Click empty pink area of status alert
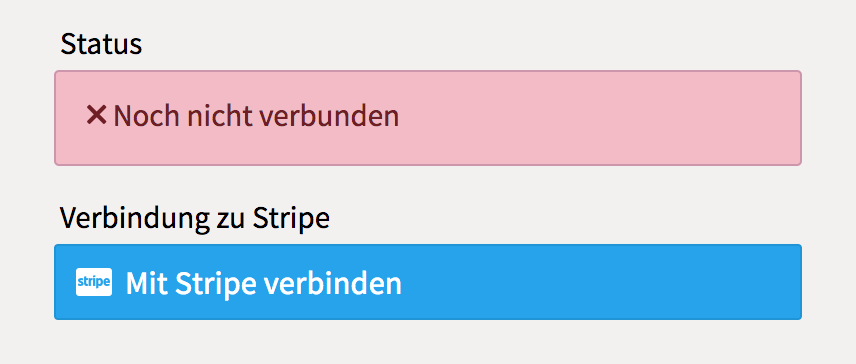 (601, 118)
